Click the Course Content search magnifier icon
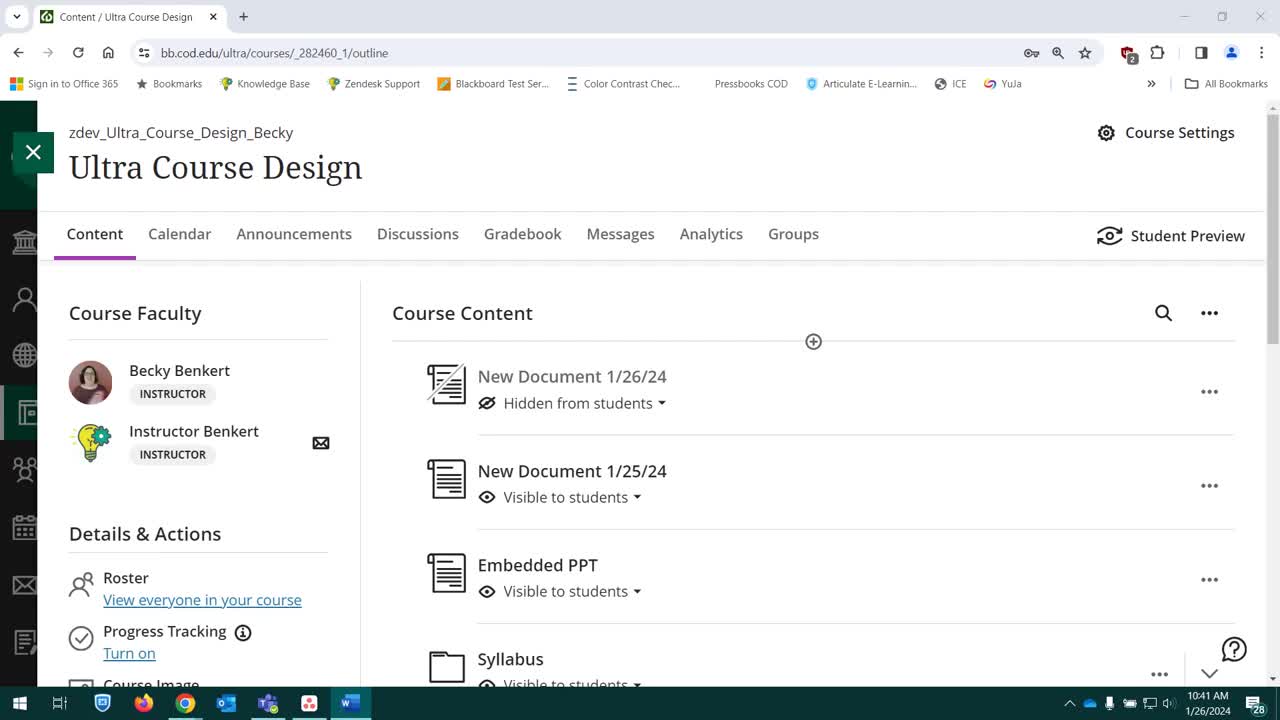Viewport: 1280px width, 720px height. (x=1163, y=313)
